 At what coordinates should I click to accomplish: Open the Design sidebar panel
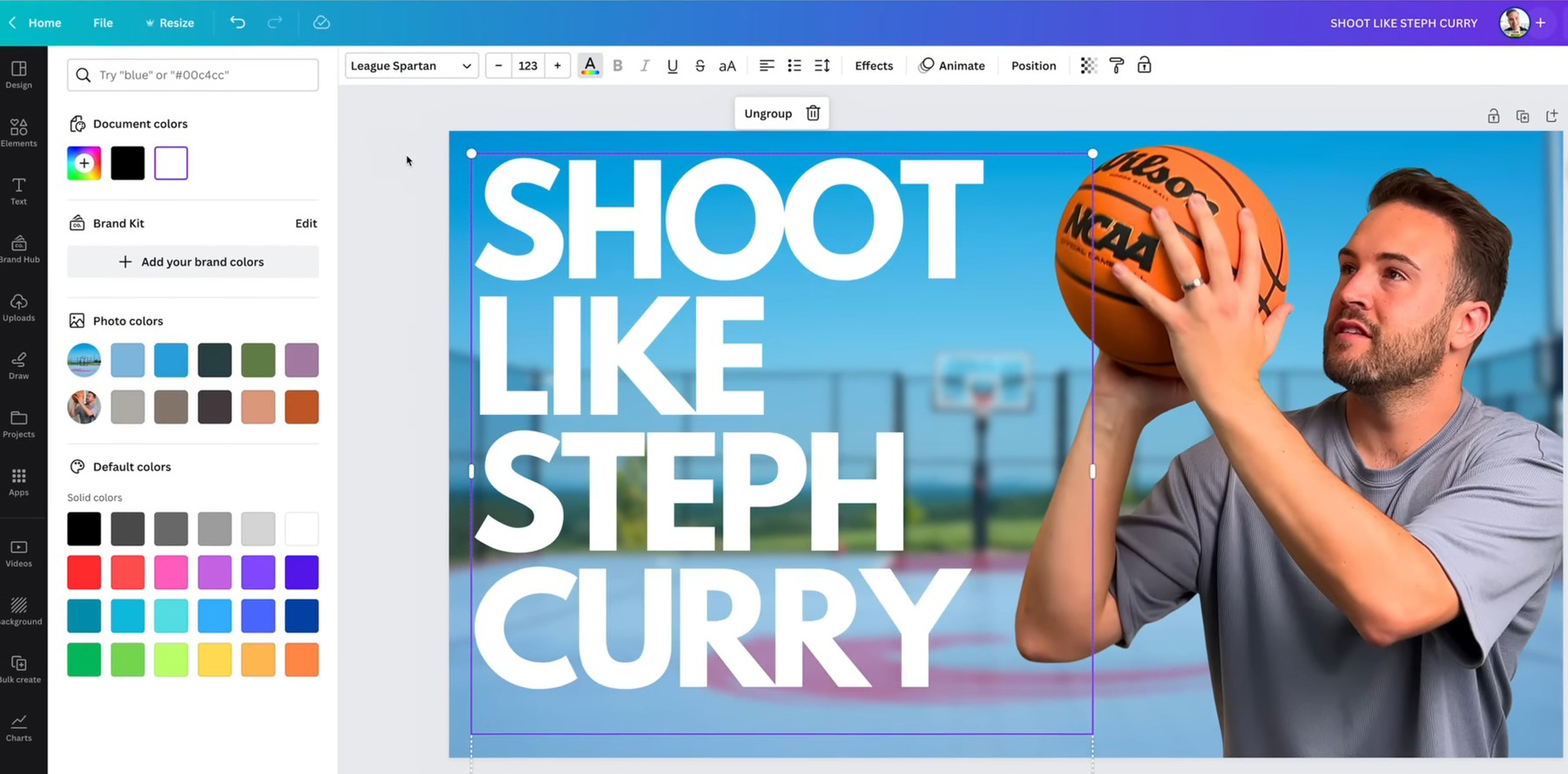pos(18,74)
